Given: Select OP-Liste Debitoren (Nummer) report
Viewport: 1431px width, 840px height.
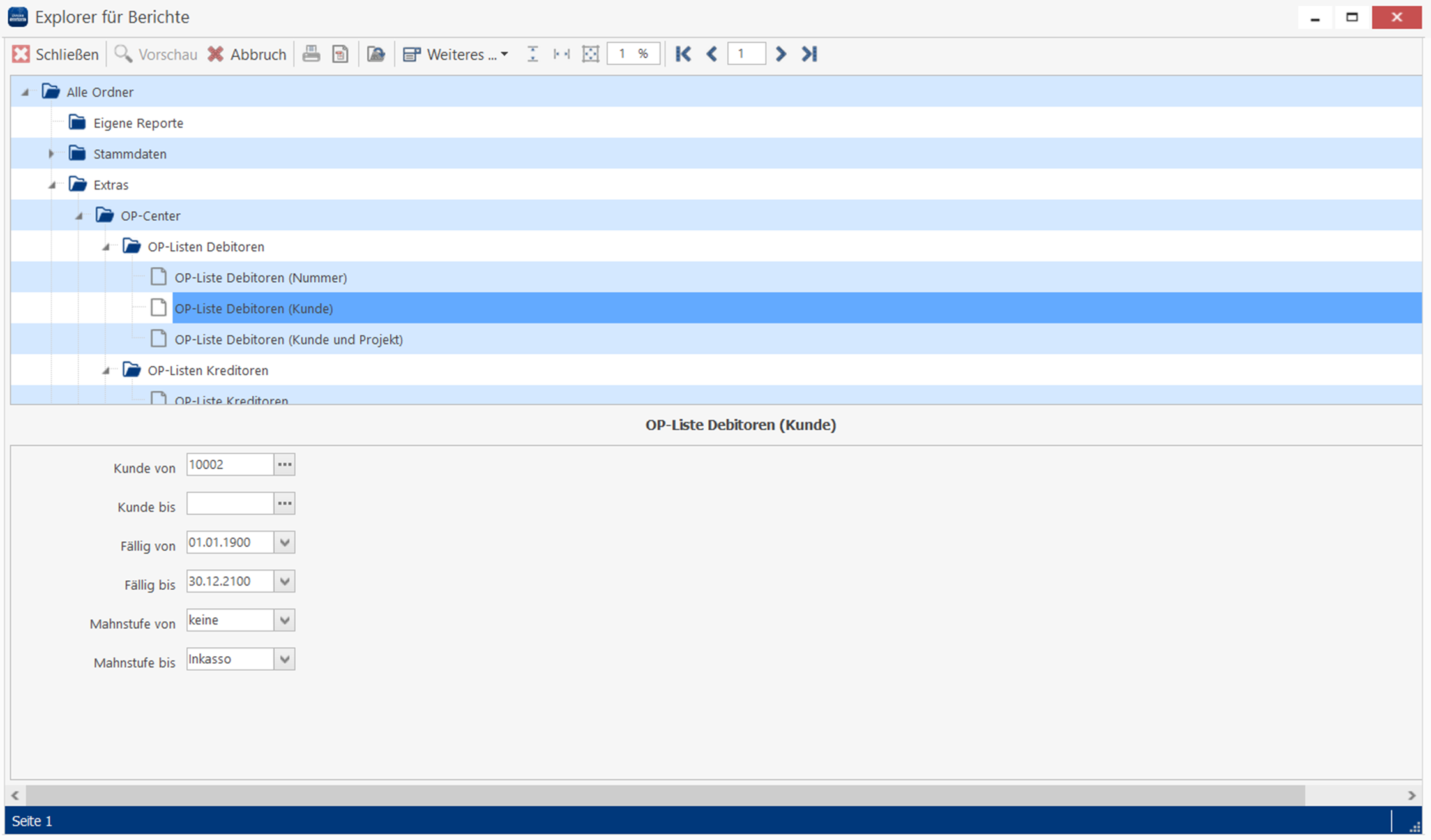Looking at the screenshot, I should (x=261, y=278).
